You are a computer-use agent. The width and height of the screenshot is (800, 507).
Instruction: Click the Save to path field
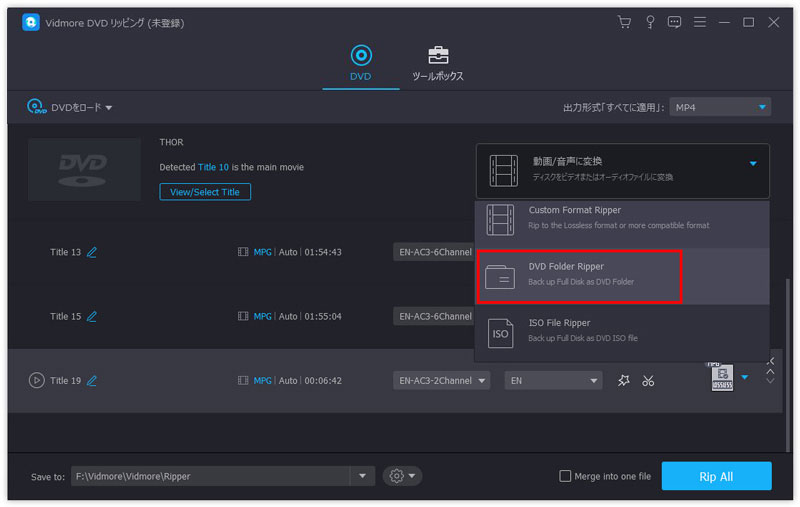pyautogui.click(x=210, y=476)
